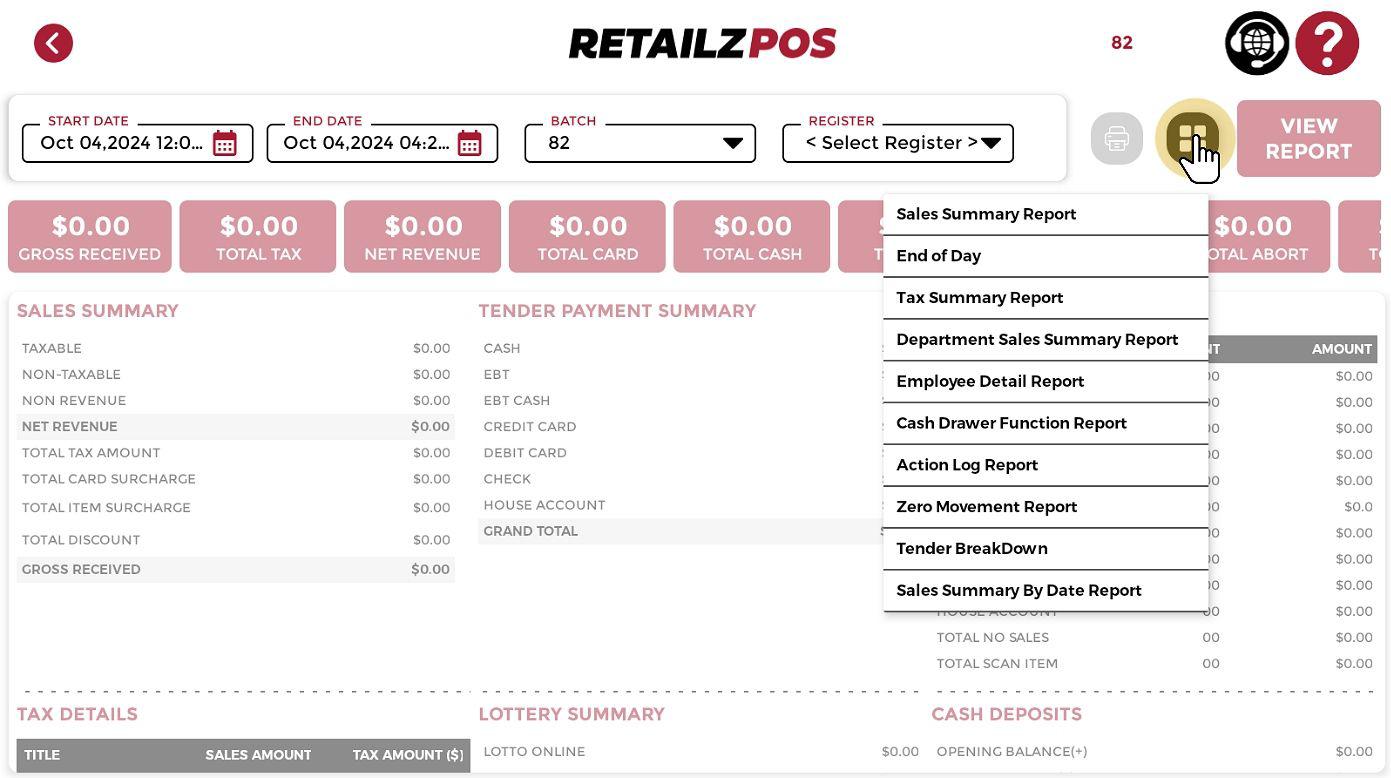Viewport: 1391px width, 778px height.
Task: Click the red back arrow button
Action: click(x=53, y=43)
